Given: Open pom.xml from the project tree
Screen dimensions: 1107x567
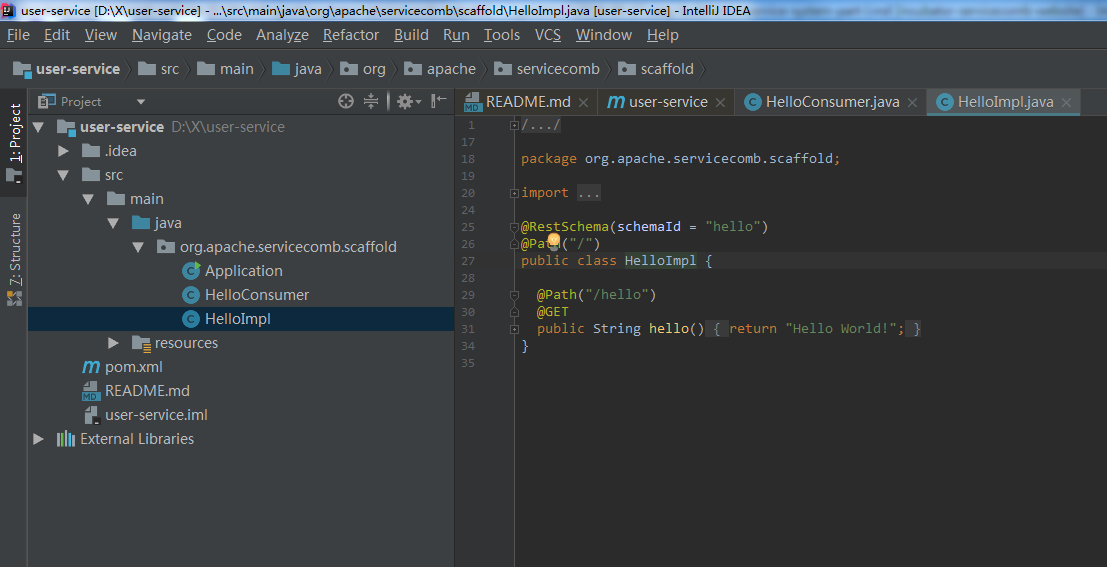Looking at the screenshot, I should [x=134, y=367].
